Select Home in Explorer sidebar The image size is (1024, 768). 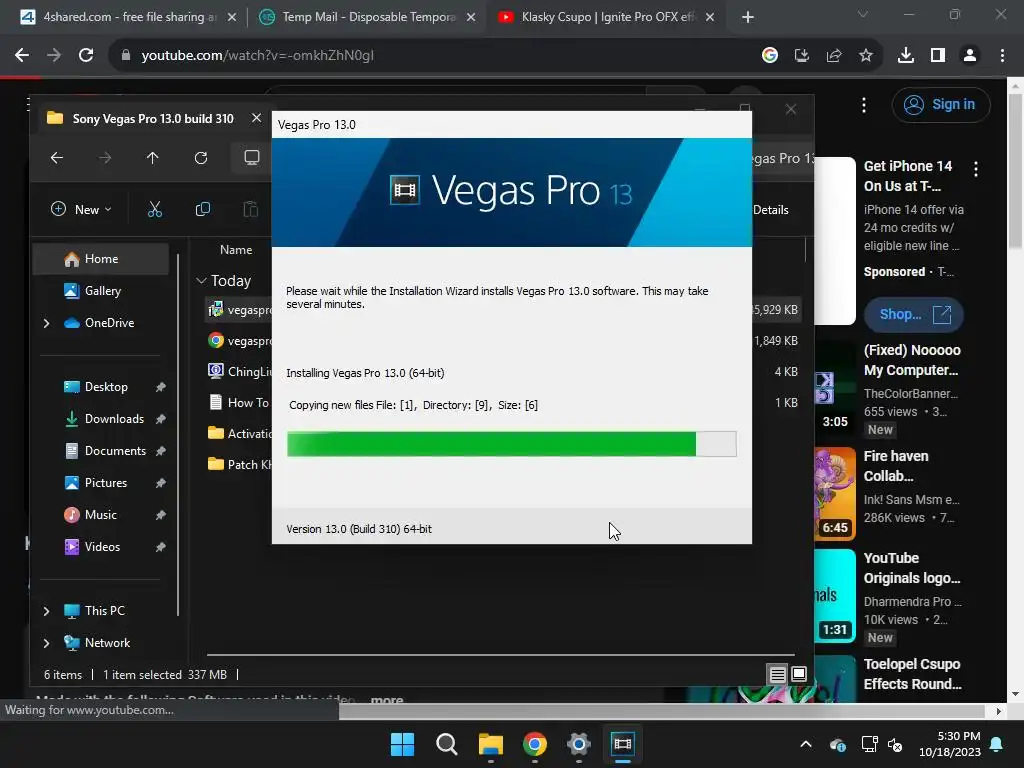click(101, 259)
